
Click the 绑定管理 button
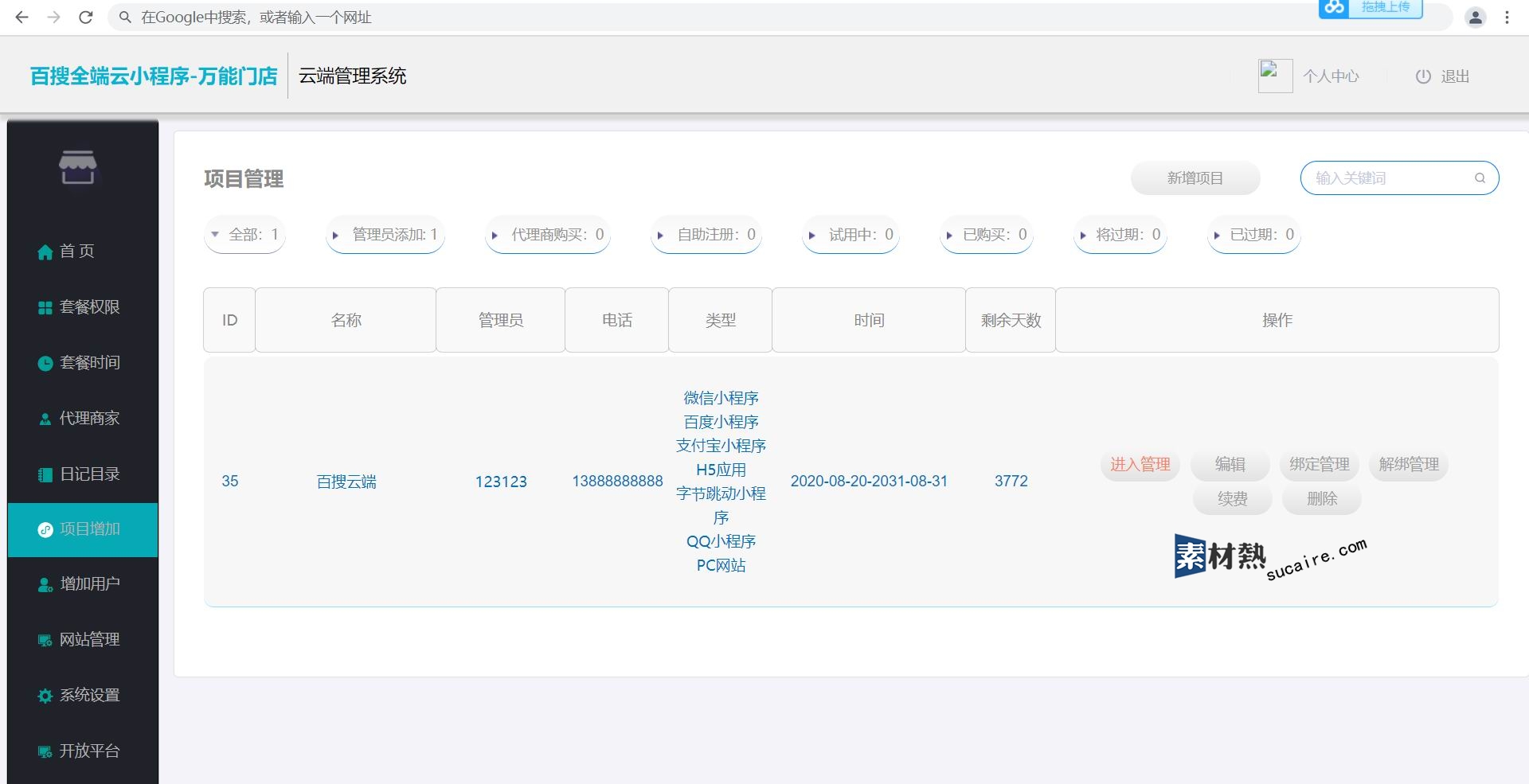[x=1320, y=464]
